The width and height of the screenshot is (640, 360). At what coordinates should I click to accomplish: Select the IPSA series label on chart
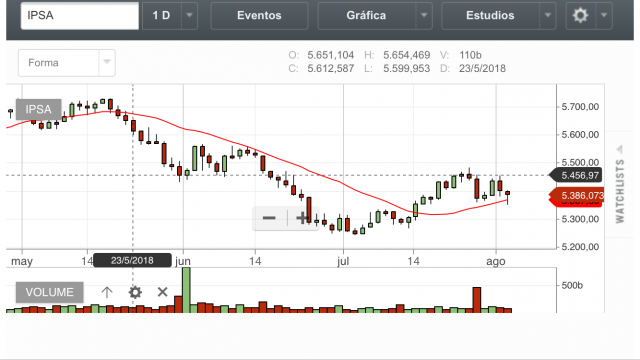pyautogui.click(x=38, y=109)
